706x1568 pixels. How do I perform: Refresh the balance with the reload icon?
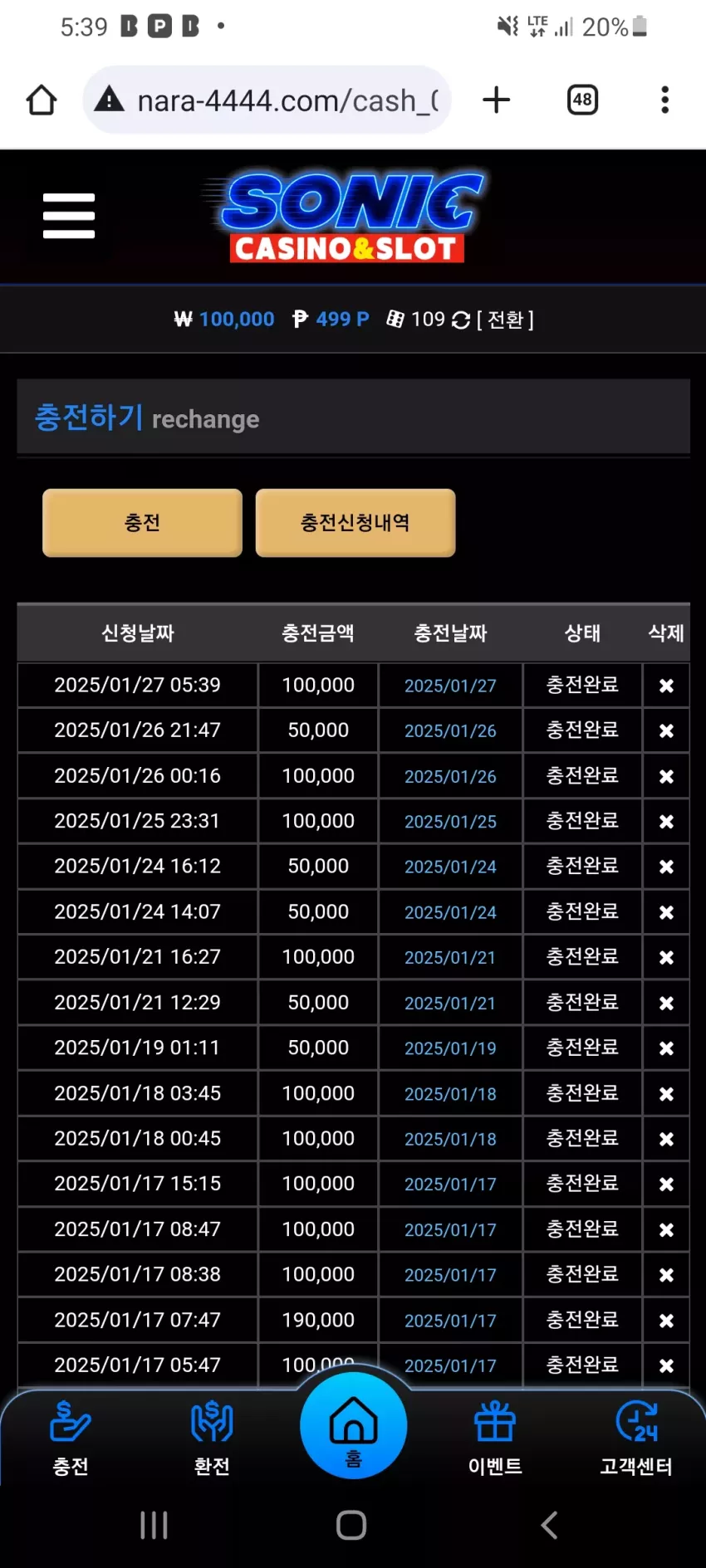click(x=461, y=320)
